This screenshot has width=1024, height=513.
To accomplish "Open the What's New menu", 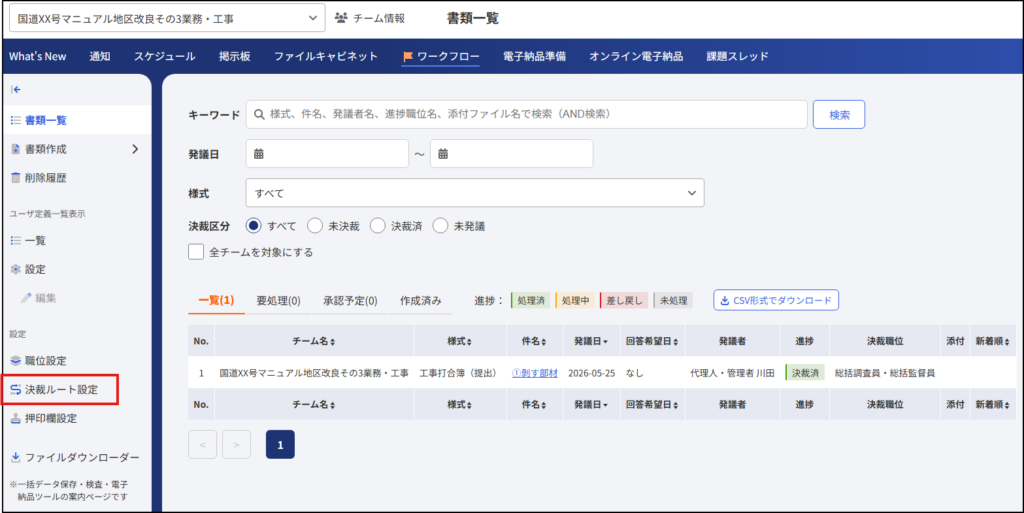I will [x=38, y=57].
